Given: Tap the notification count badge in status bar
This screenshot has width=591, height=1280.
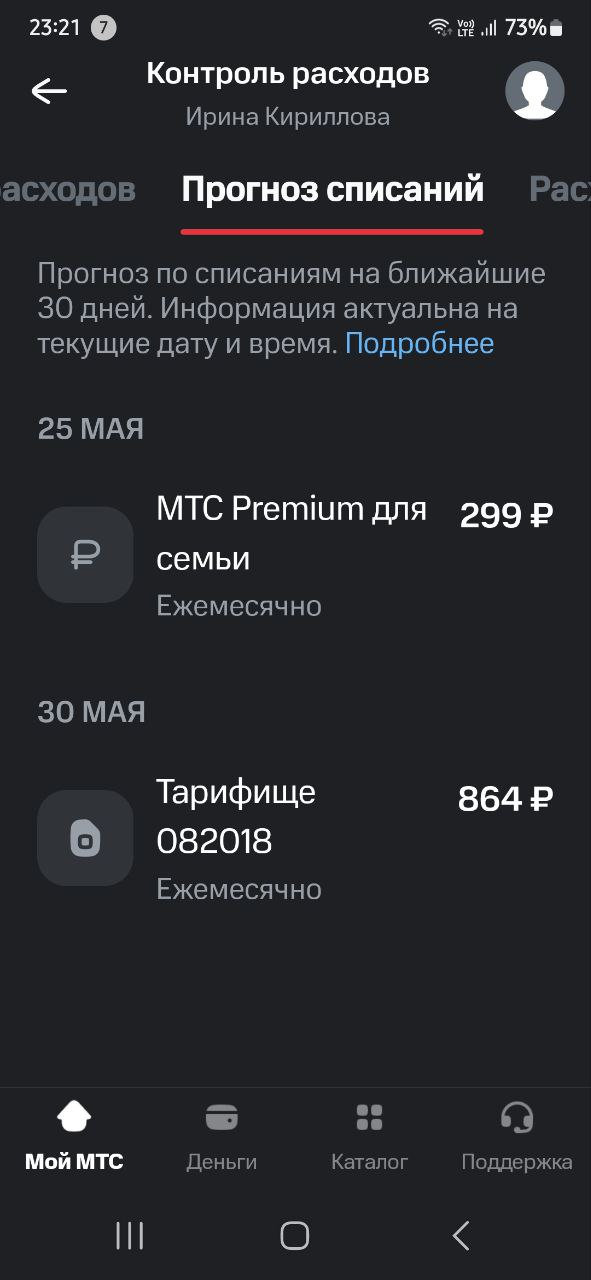Looking at the screenshot, I should tap(104, 28).
